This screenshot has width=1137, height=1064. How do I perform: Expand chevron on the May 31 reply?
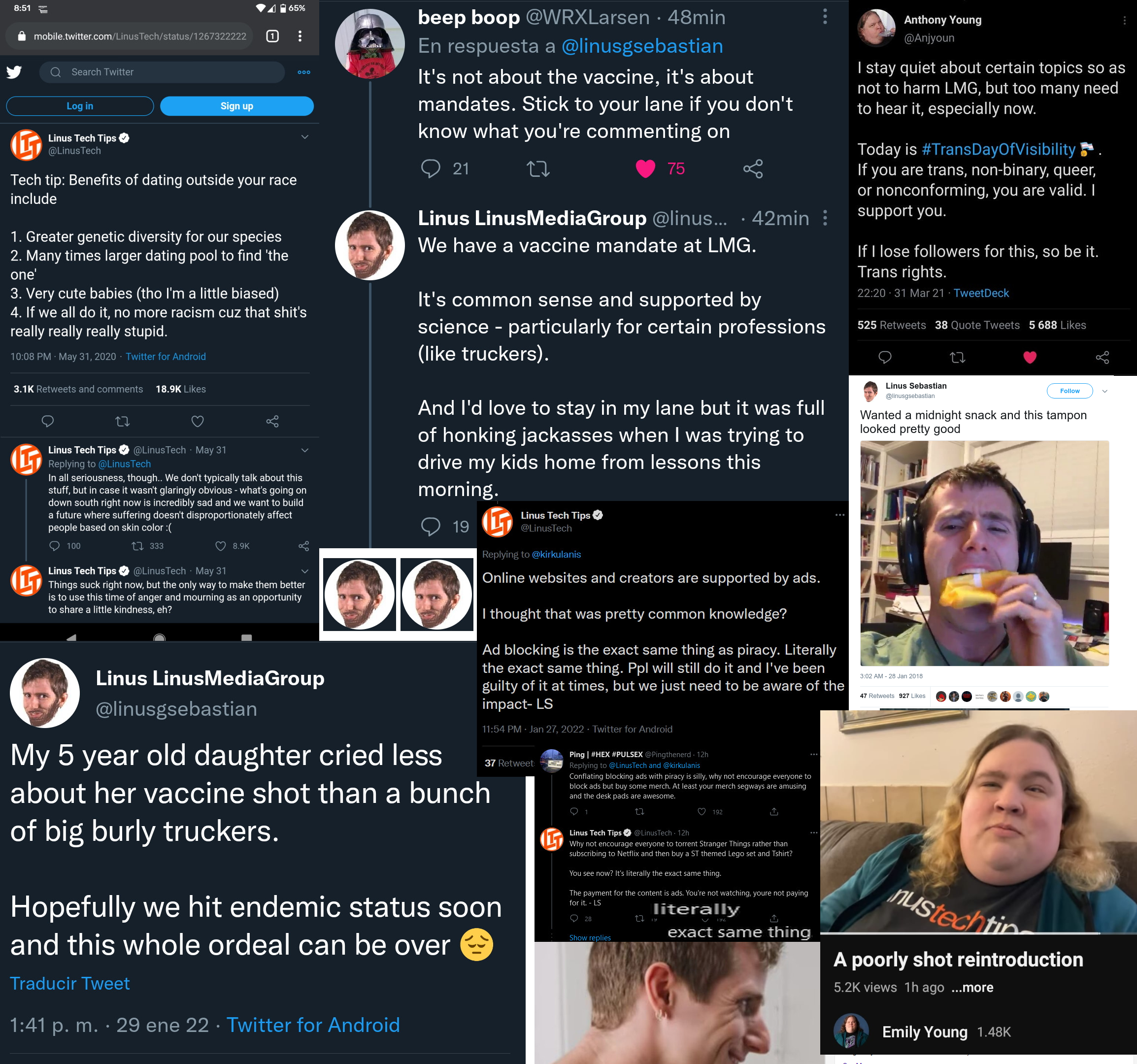click(305, 450)
